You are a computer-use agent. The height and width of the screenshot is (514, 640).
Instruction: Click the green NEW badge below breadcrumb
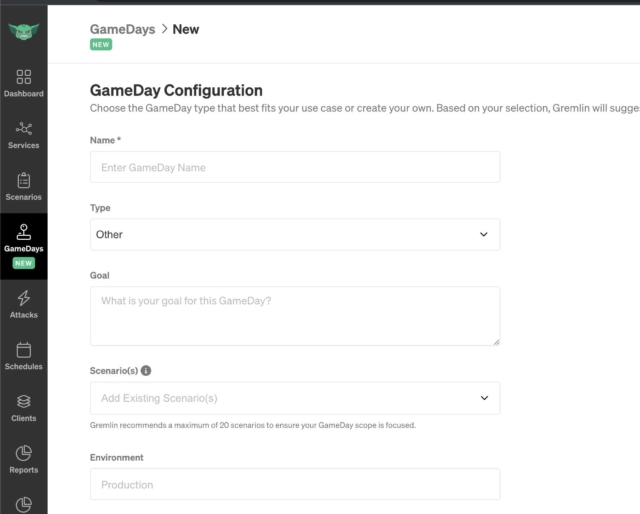coord(101,45)
